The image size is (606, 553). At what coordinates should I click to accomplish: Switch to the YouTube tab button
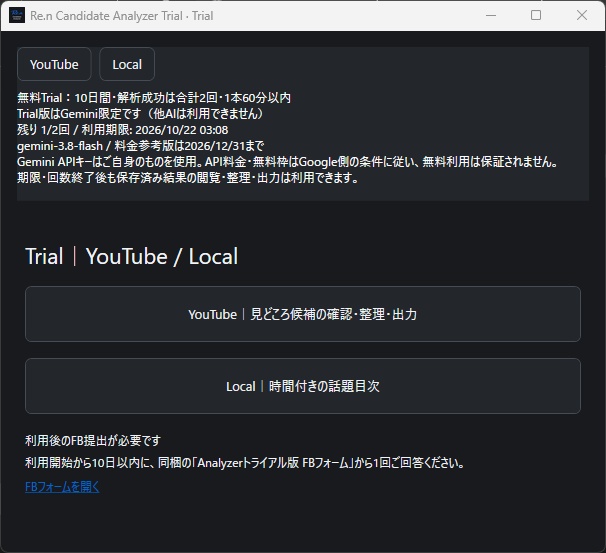[54, 64]
